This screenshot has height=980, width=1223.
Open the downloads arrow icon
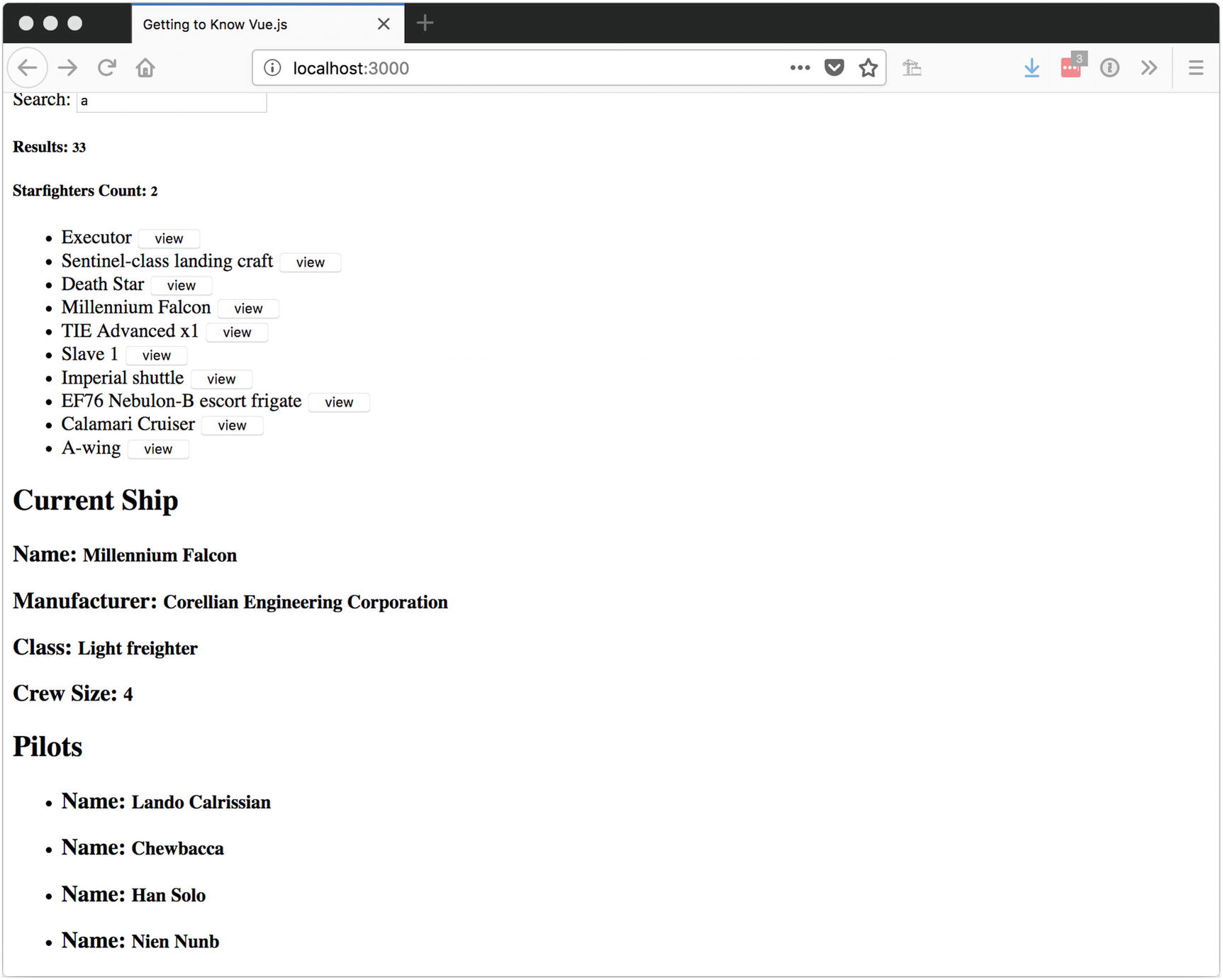(x=1032, y=68)
